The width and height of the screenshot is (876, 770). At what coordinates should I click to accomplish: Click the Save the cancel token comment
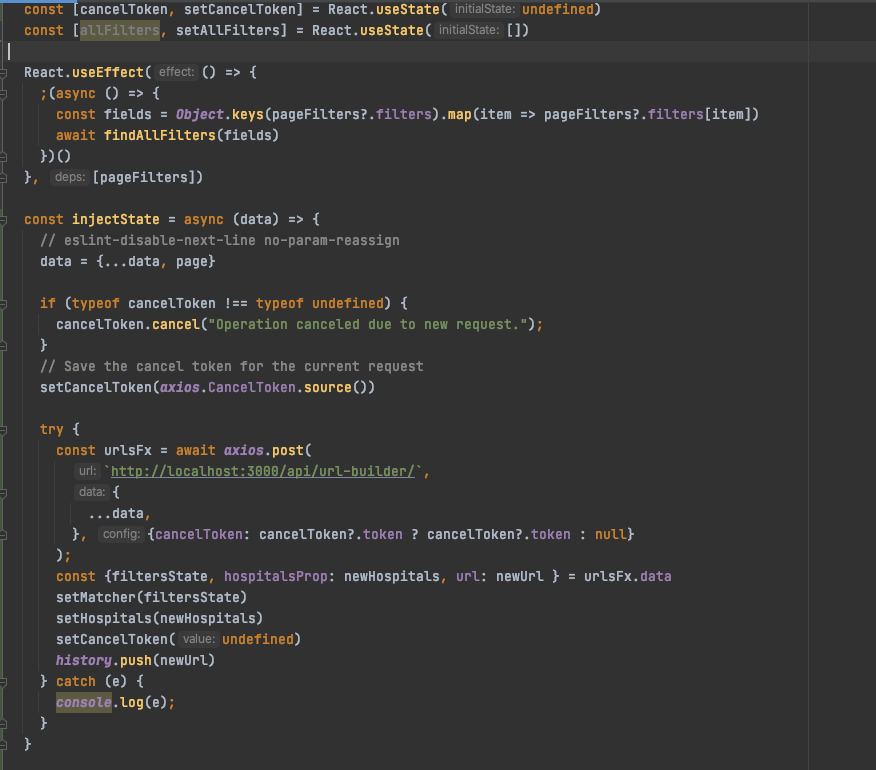click(231, 367)
